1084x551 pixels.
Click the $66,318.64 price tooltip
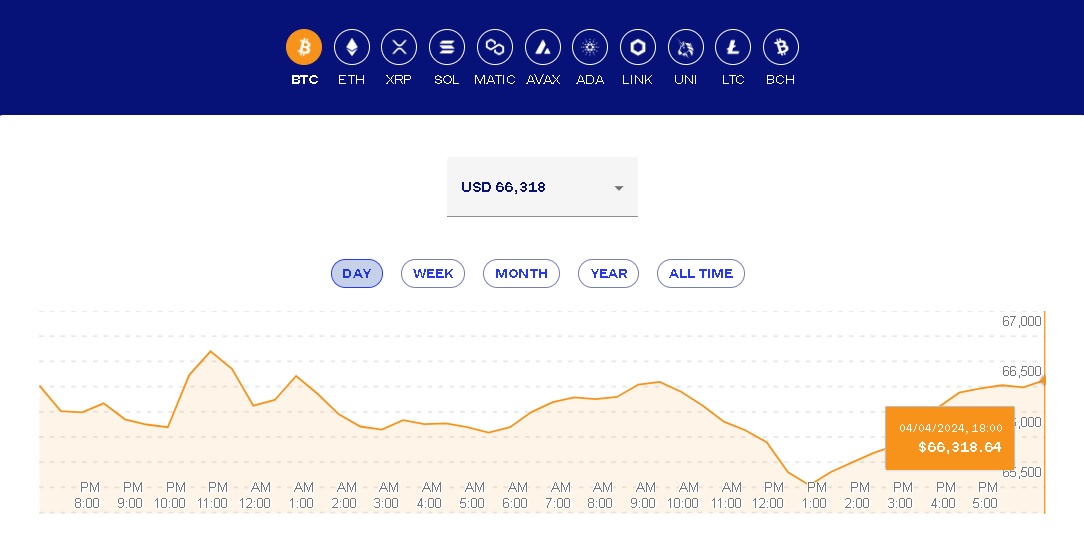coord(949,438)
